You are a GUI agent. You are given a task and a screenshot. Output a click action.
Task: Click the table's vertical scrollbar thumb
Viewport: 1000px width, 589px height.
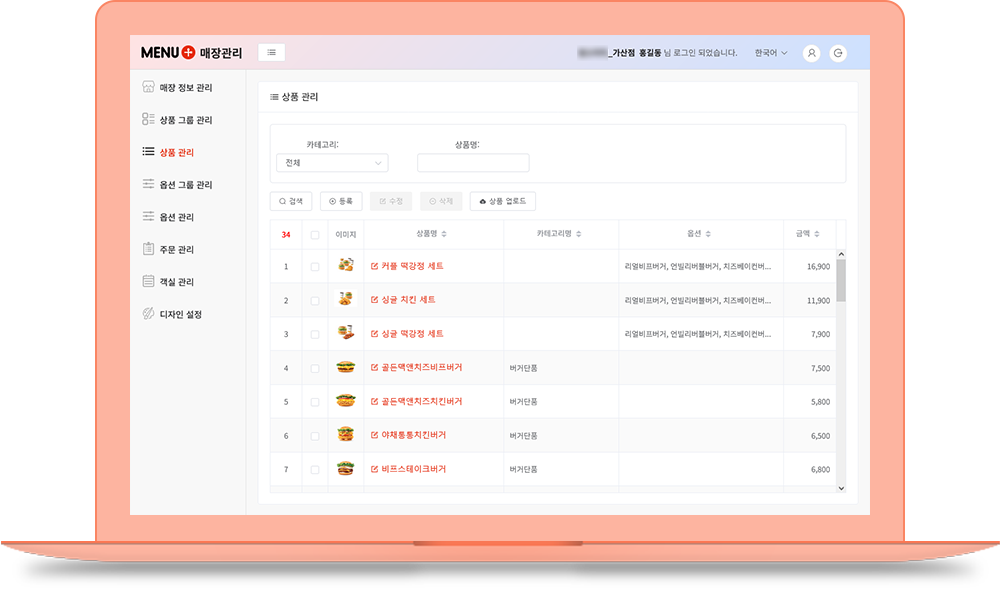point(841,280)
